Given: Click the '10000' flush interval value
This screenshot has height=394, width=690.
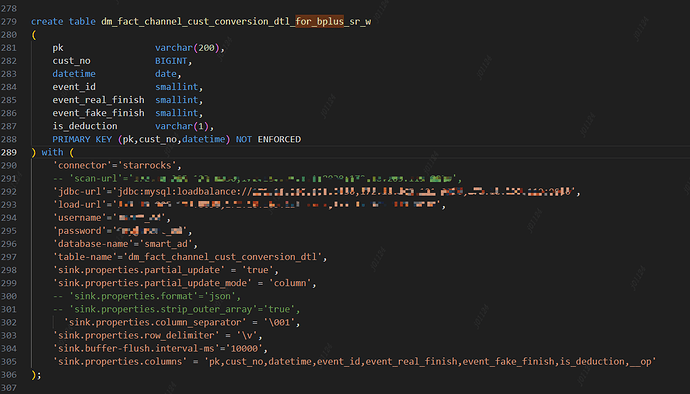Looking at the screenshot, I should (244, 349).
